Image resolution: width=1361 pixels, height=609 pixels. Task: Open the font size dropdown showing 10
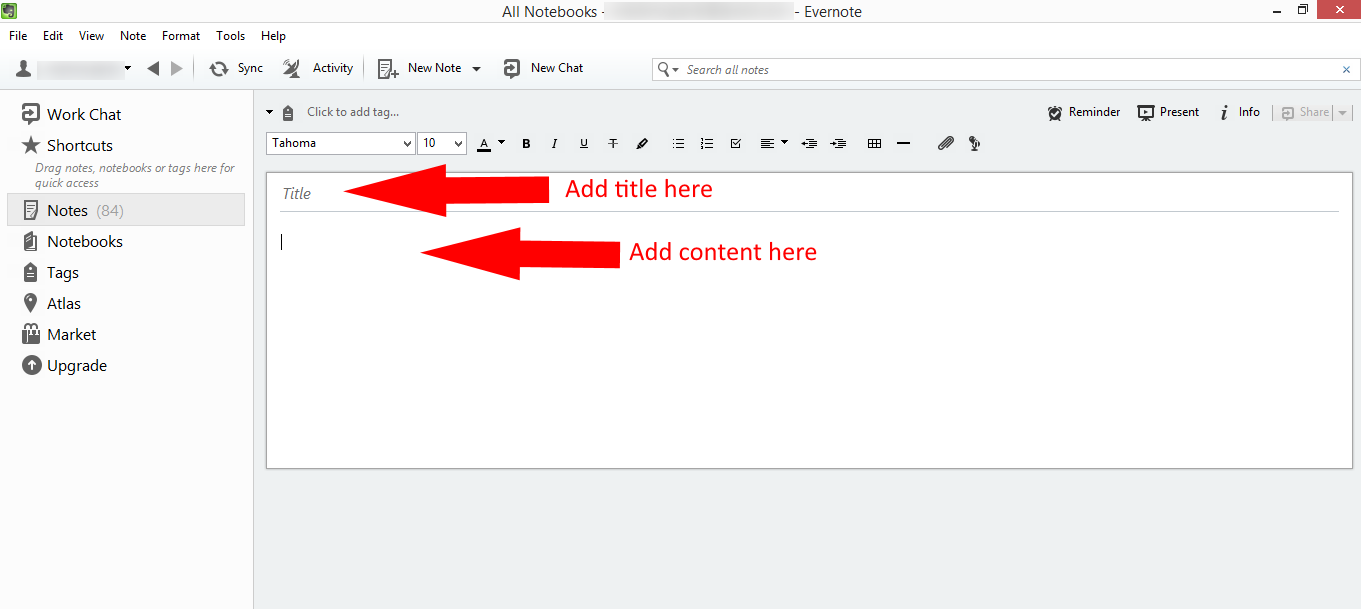pos(441,143)
